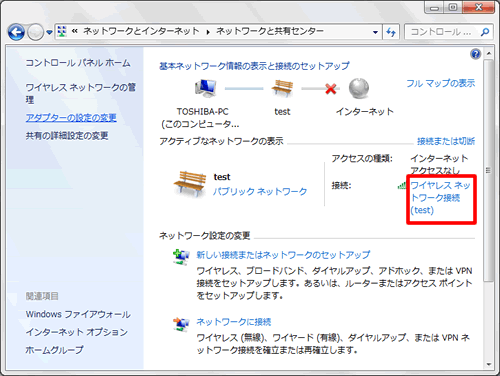500x376 pixels.
Task: Click the Forward navigation arrow button
Action: click(x=35, y=32)
